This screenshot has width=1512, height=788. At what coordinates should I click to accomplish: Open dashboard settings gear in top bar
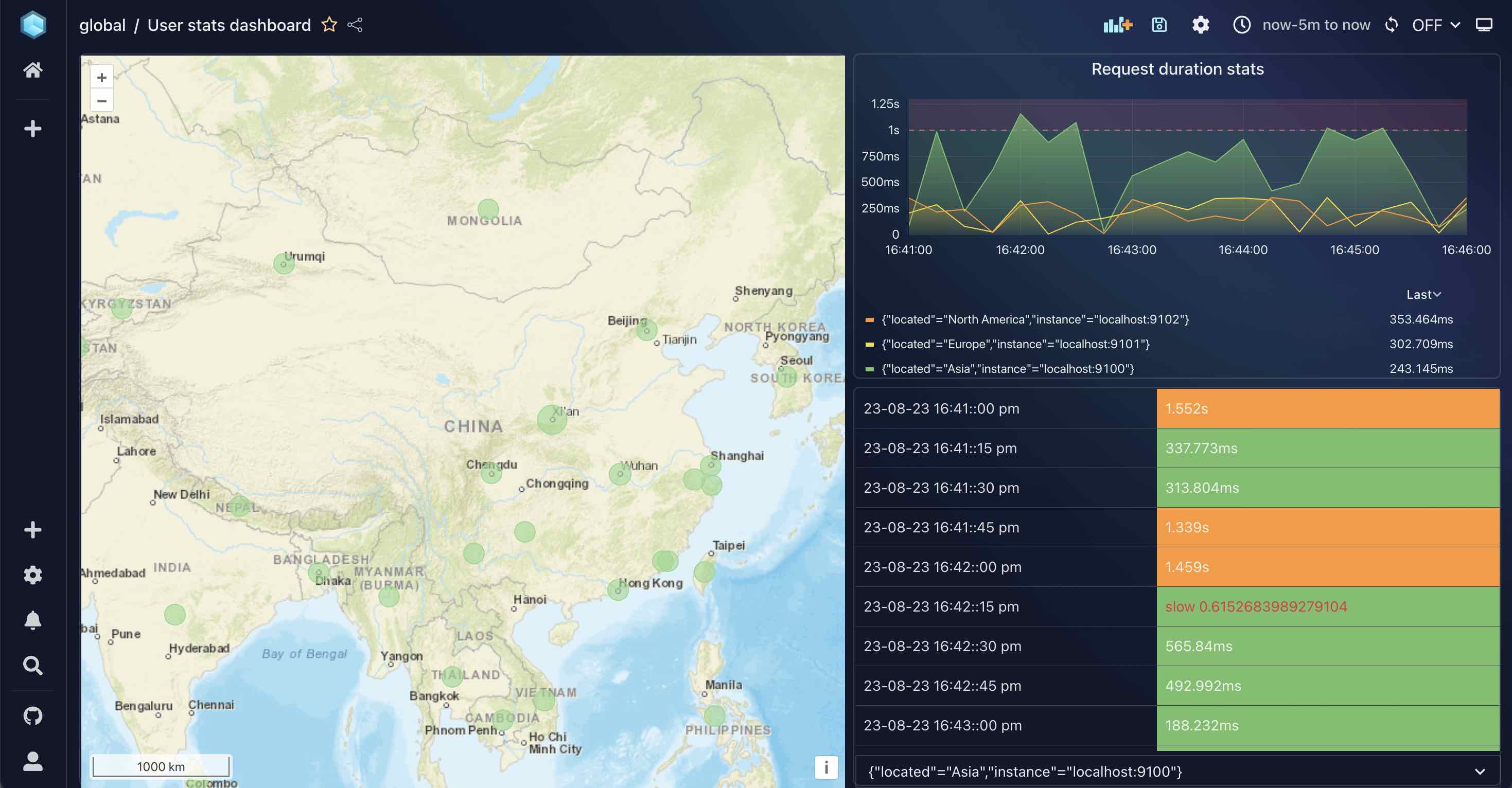1201,25
